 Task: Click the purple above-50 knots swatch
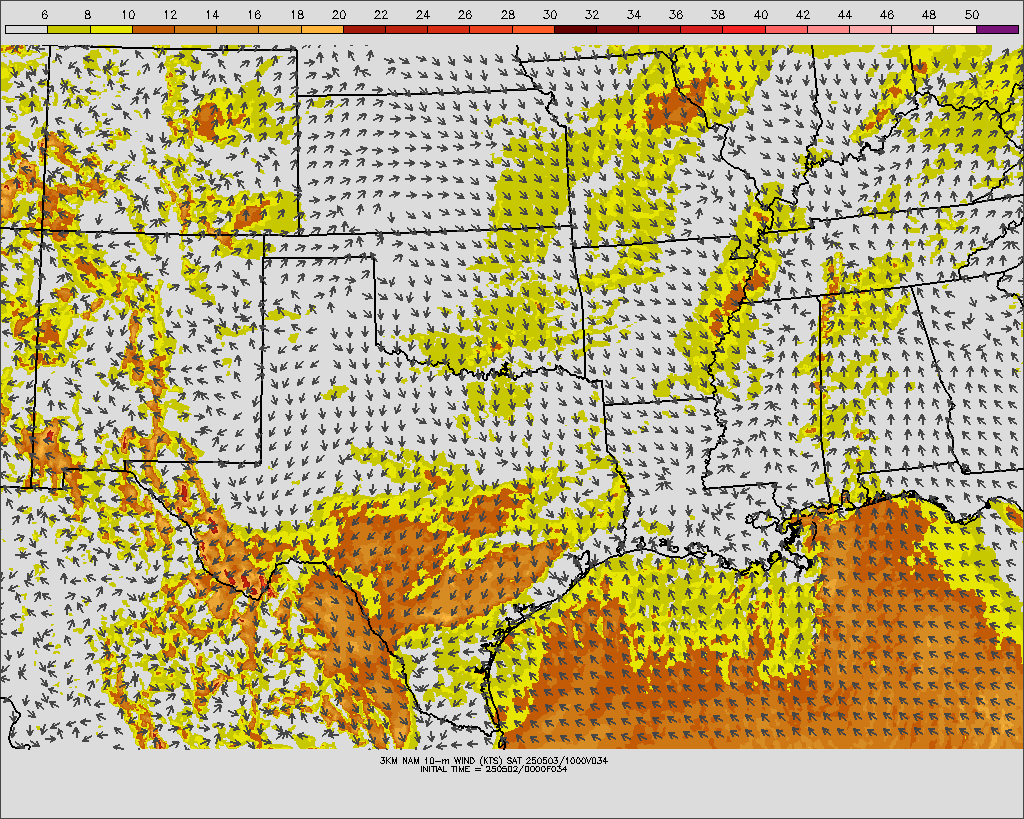tap(997, 29)
